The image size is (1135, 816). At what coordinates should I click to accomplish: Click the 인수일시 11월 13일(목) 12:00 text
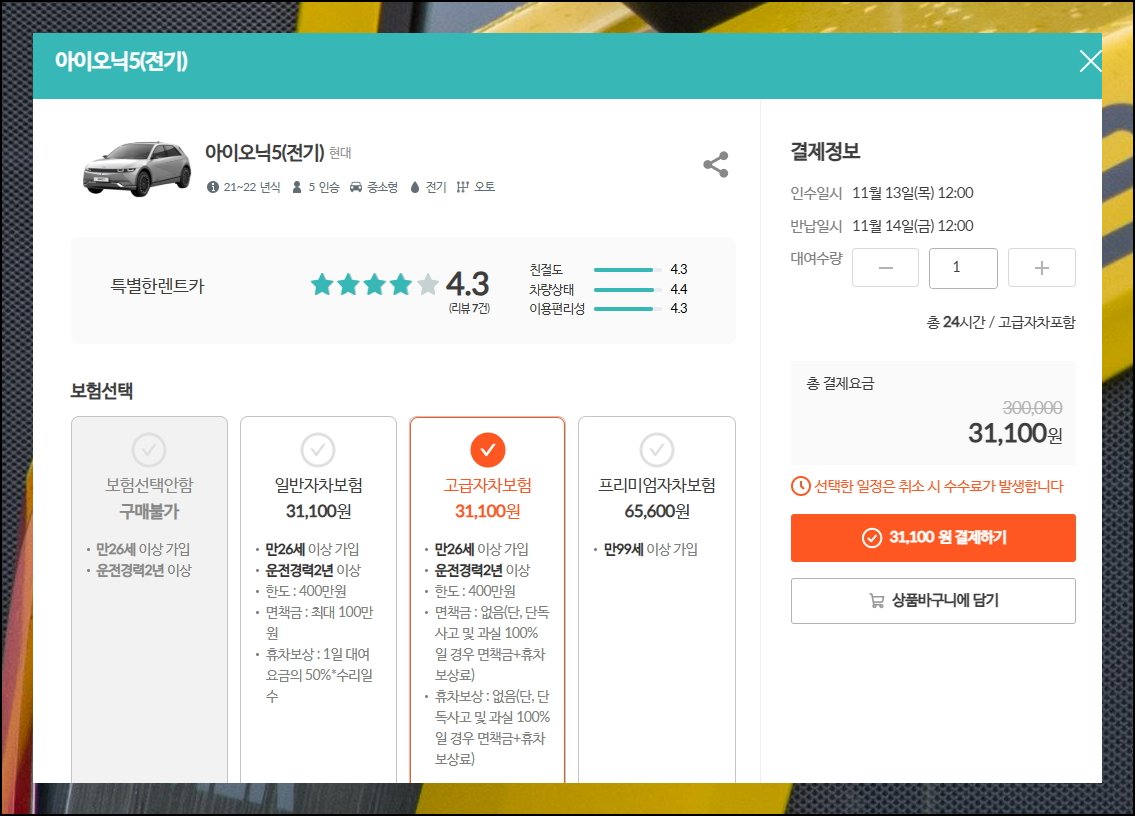coord(882,193)
